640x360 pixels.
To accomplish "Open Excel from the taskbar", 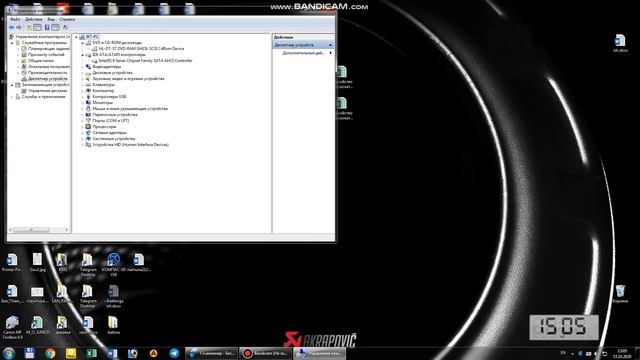I will (x=92, y=353).
